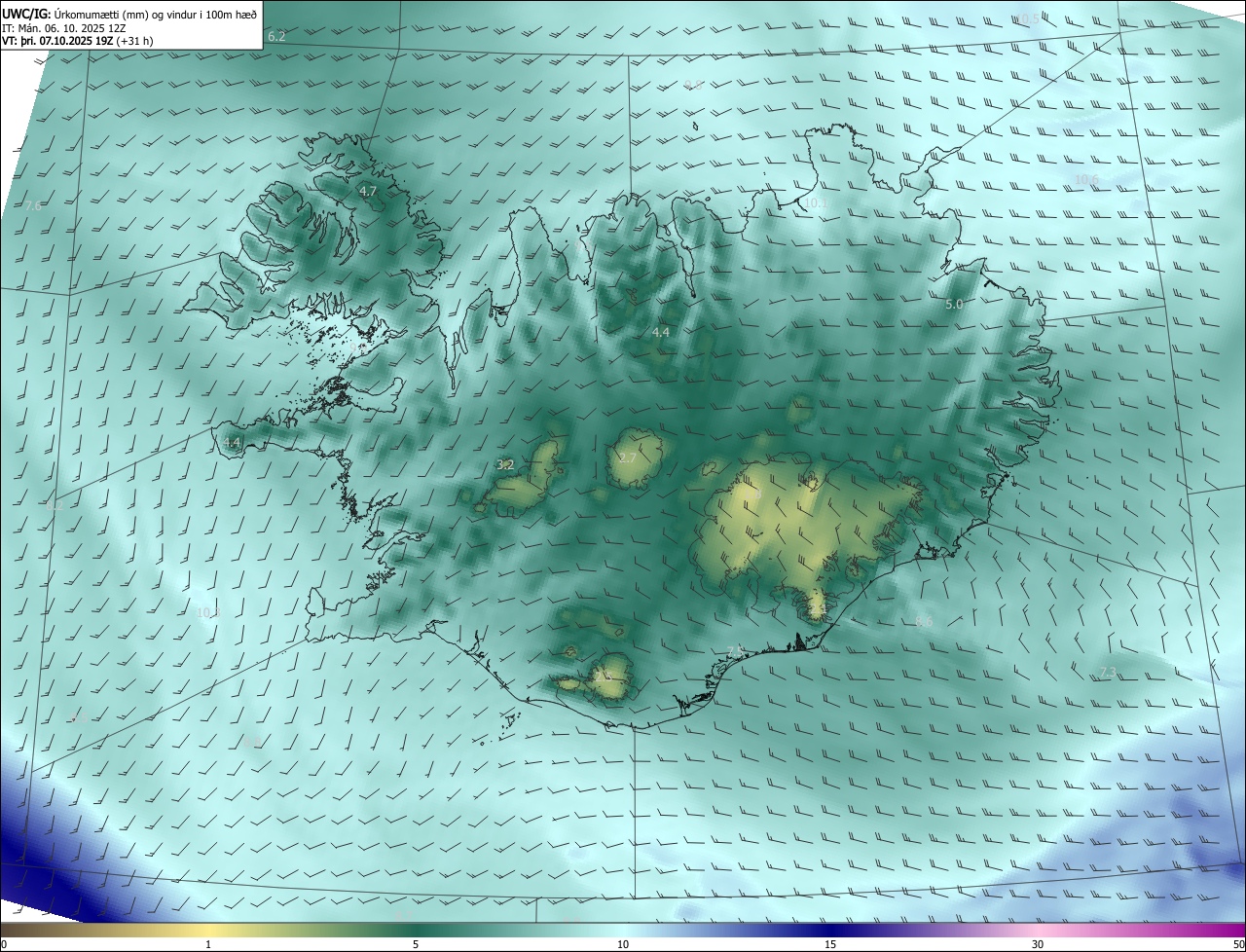Click the 6.2 value label beside the title box

(x=276, y=36)
